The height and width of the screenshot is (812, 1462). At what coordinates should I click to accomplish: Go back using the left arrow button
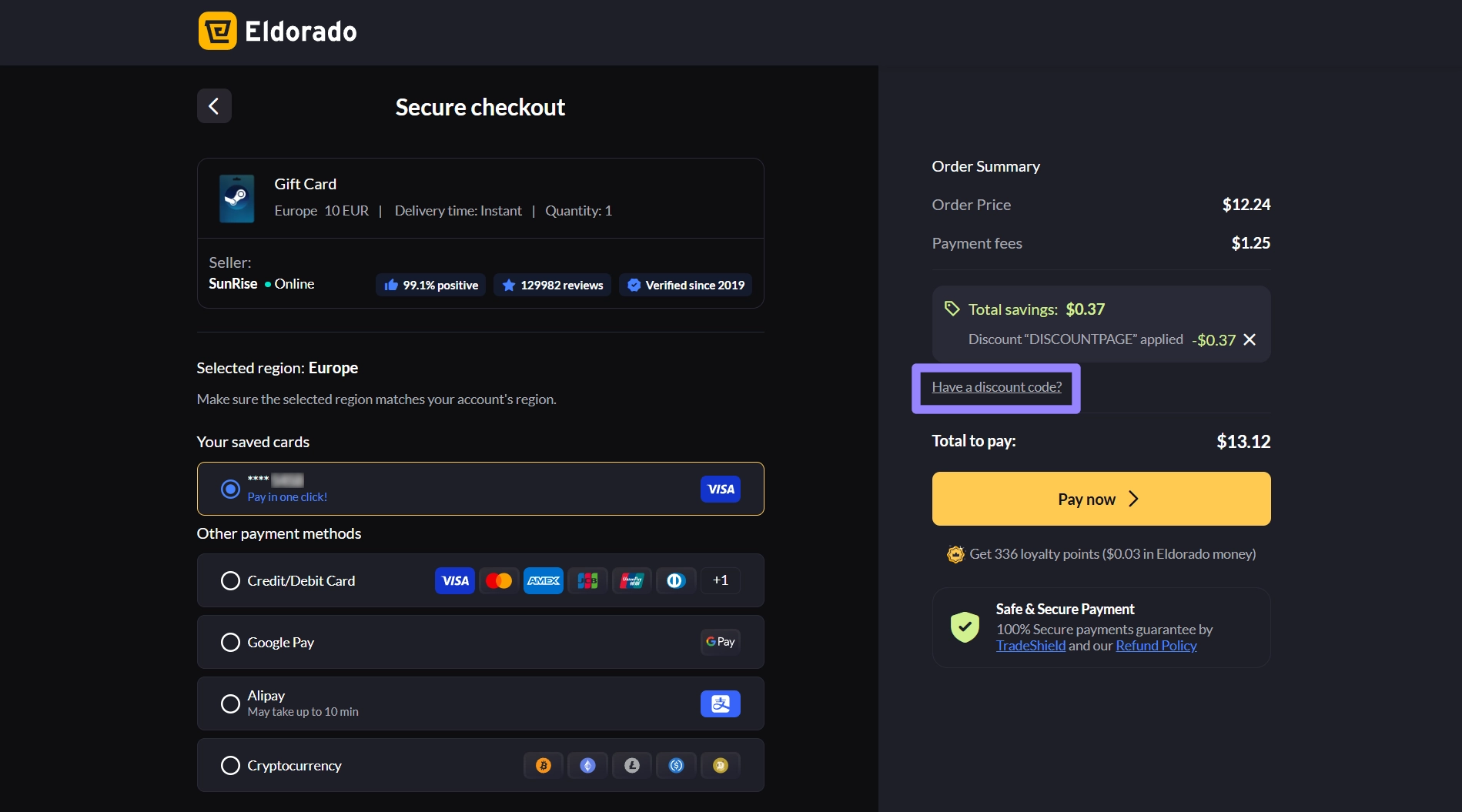[214, 106]
